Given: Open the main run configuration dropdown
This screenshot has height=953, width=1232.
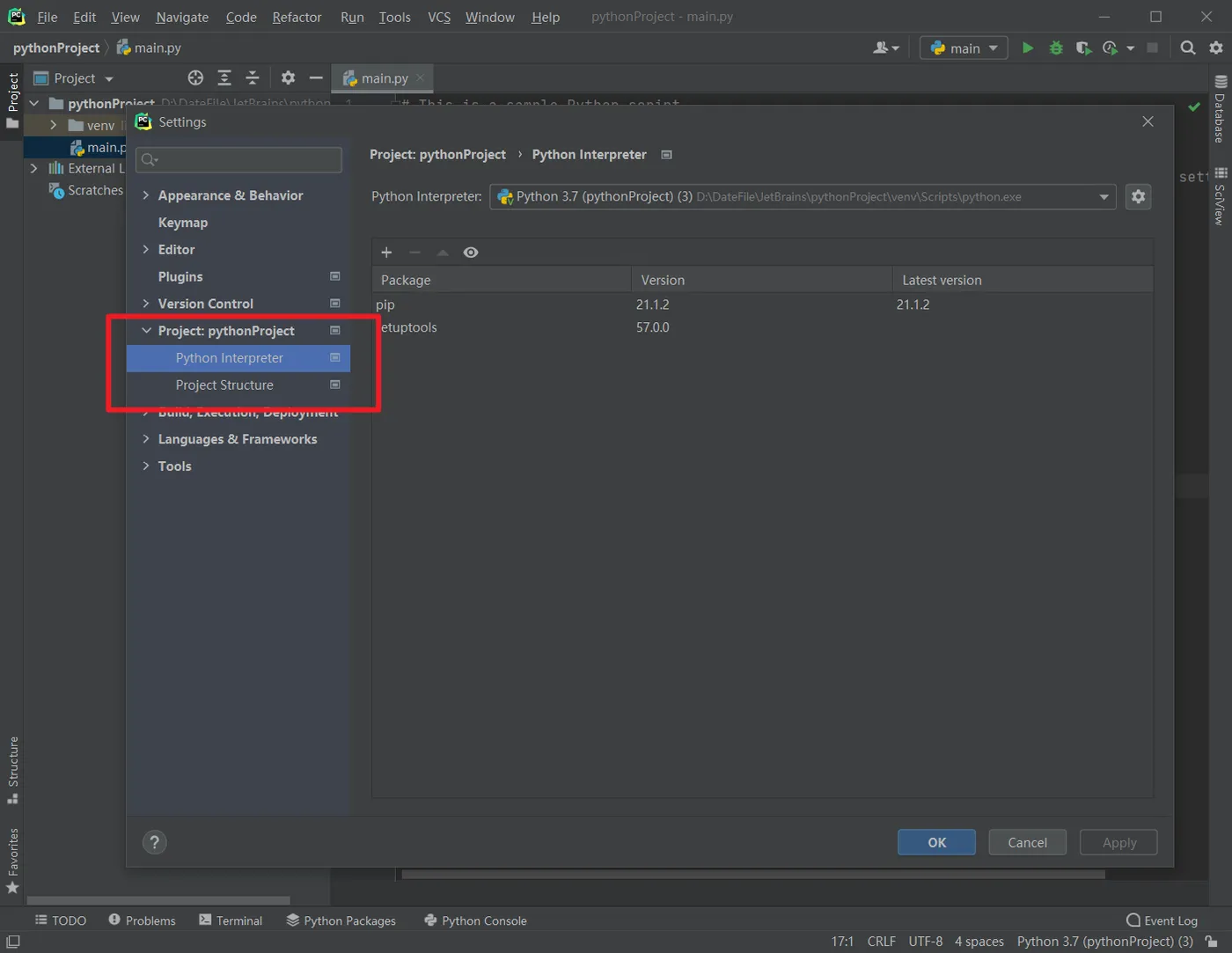Looking at the screenshot, I should [x=964, y=48].
